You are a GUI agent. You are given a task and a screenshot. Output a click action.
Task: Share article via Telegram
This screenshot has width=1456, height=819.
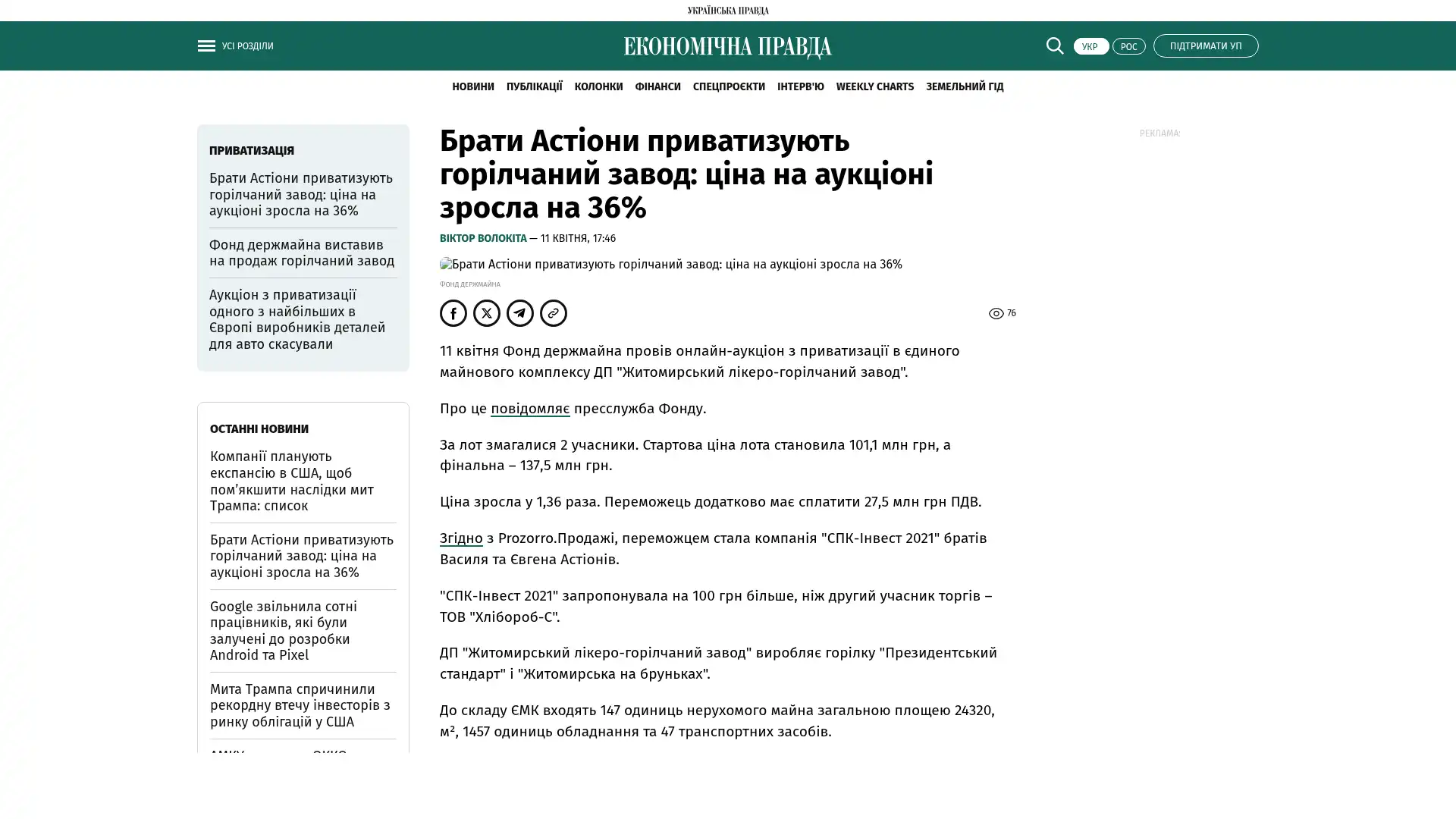coord(520,313)
